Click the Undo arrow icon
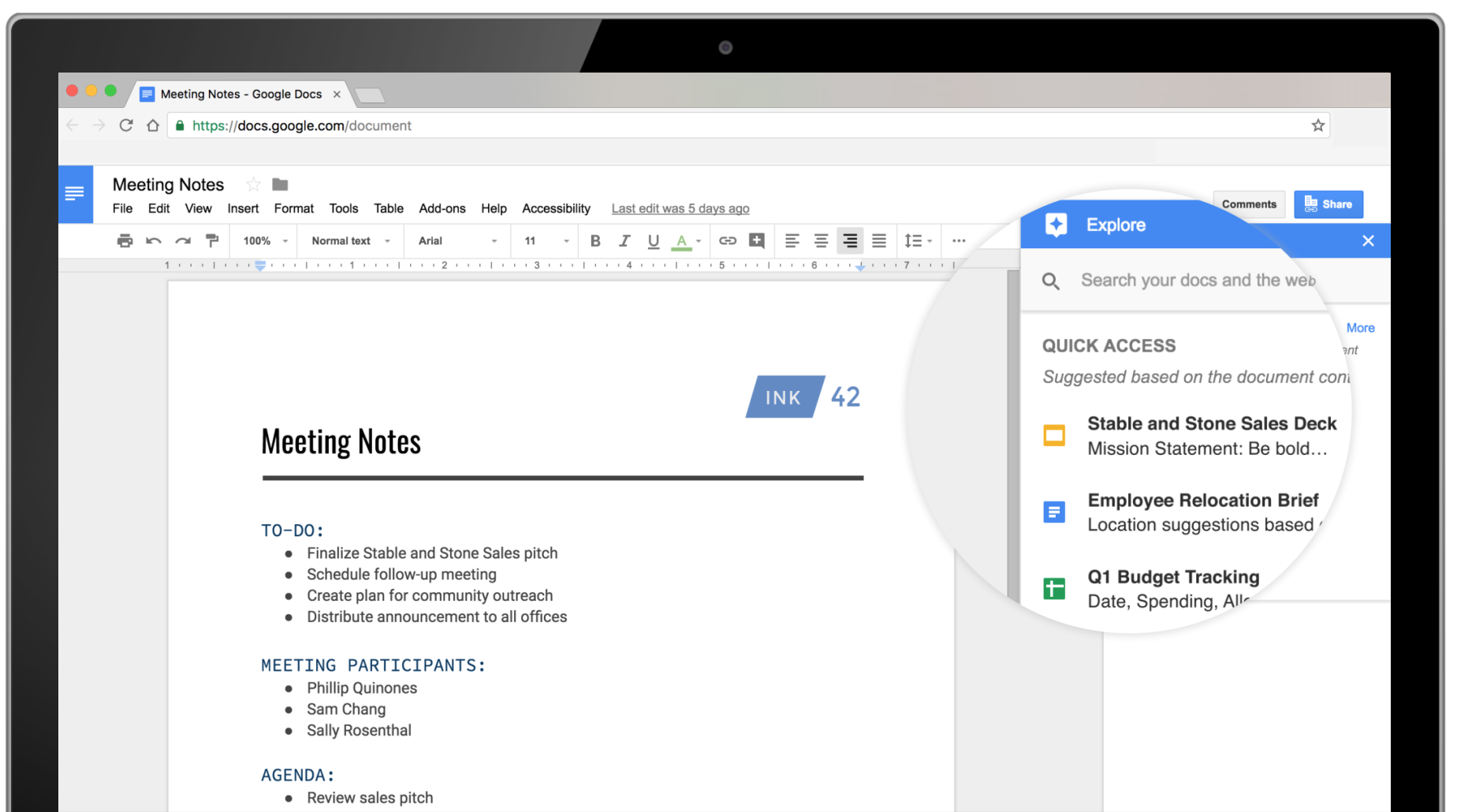The image size is (1457, 812). pyautogui.click(x=154, y=241)
